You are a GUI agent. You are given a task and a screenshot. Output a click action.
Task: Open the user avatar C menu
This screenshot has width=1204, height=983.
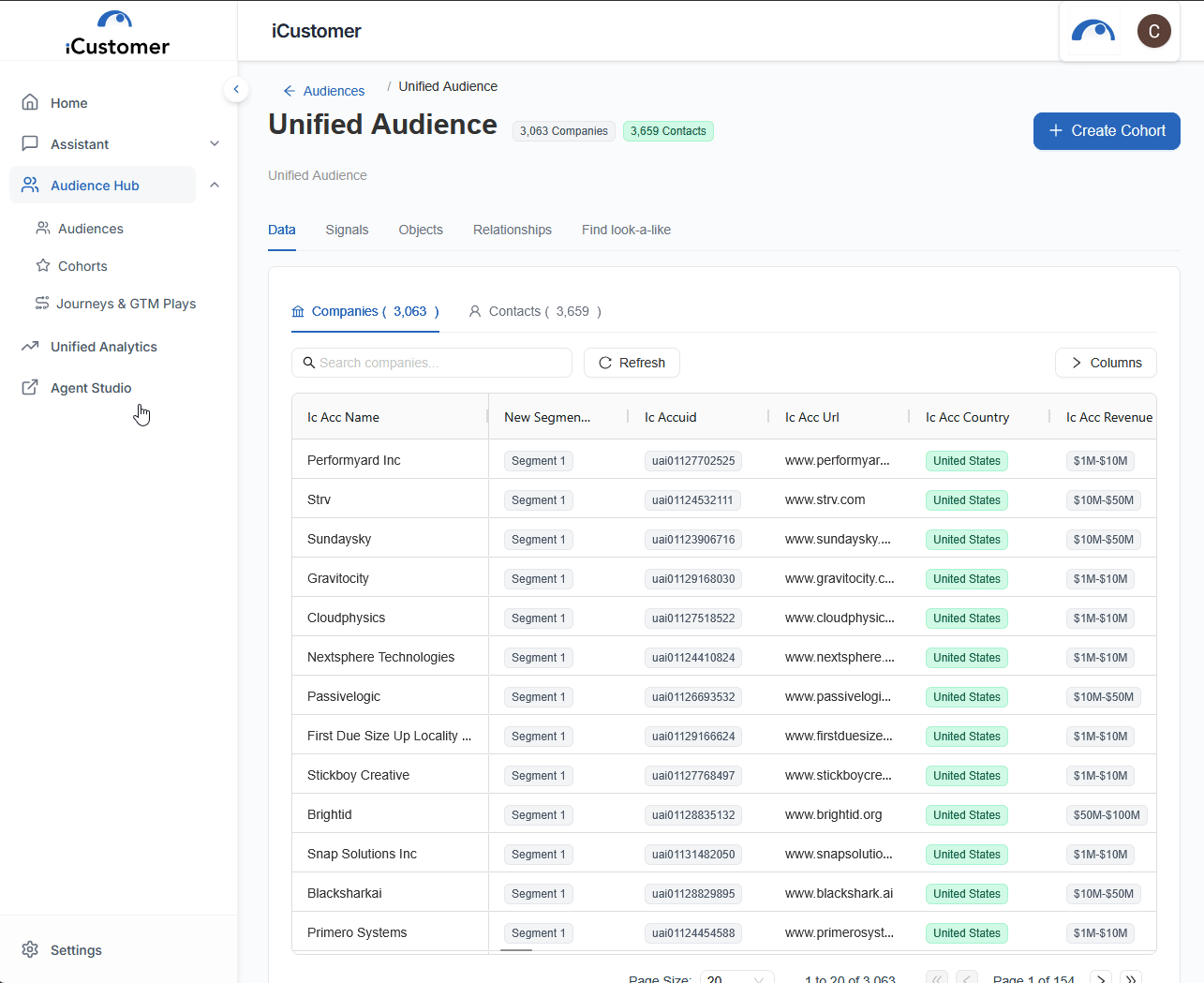tap(1154, 31)
